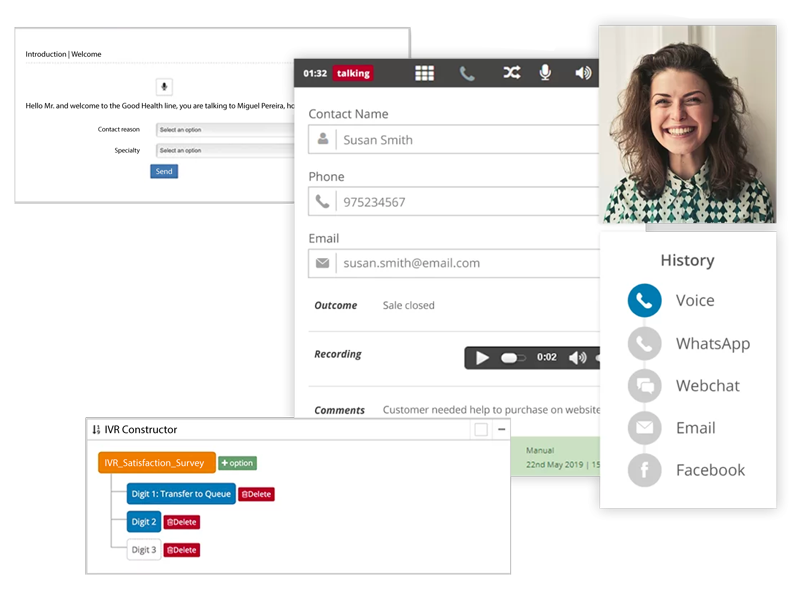Open the dialpad grid icon
Screen dimensions: 800x602
coord(425,73)
